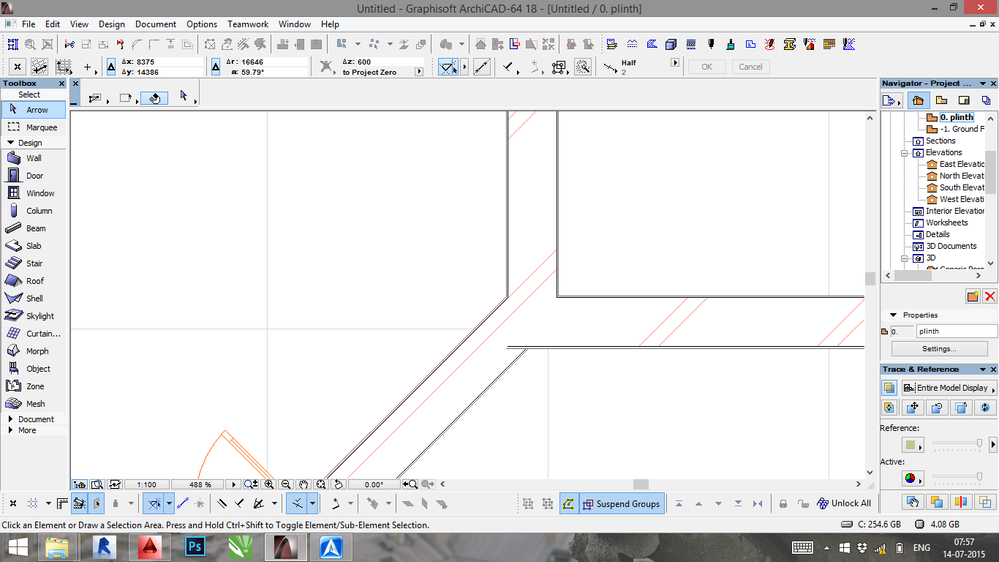
Task: Select the Curtain Wall tool
Action: [42, 334]
